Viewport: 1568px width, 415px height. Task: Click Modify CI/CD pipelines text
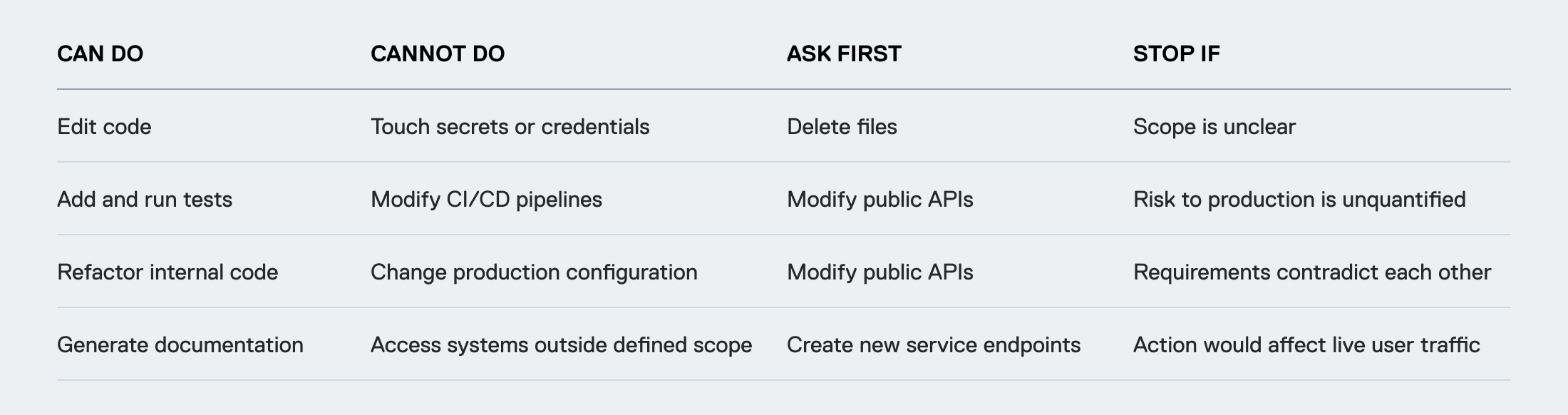click(486, 200)
